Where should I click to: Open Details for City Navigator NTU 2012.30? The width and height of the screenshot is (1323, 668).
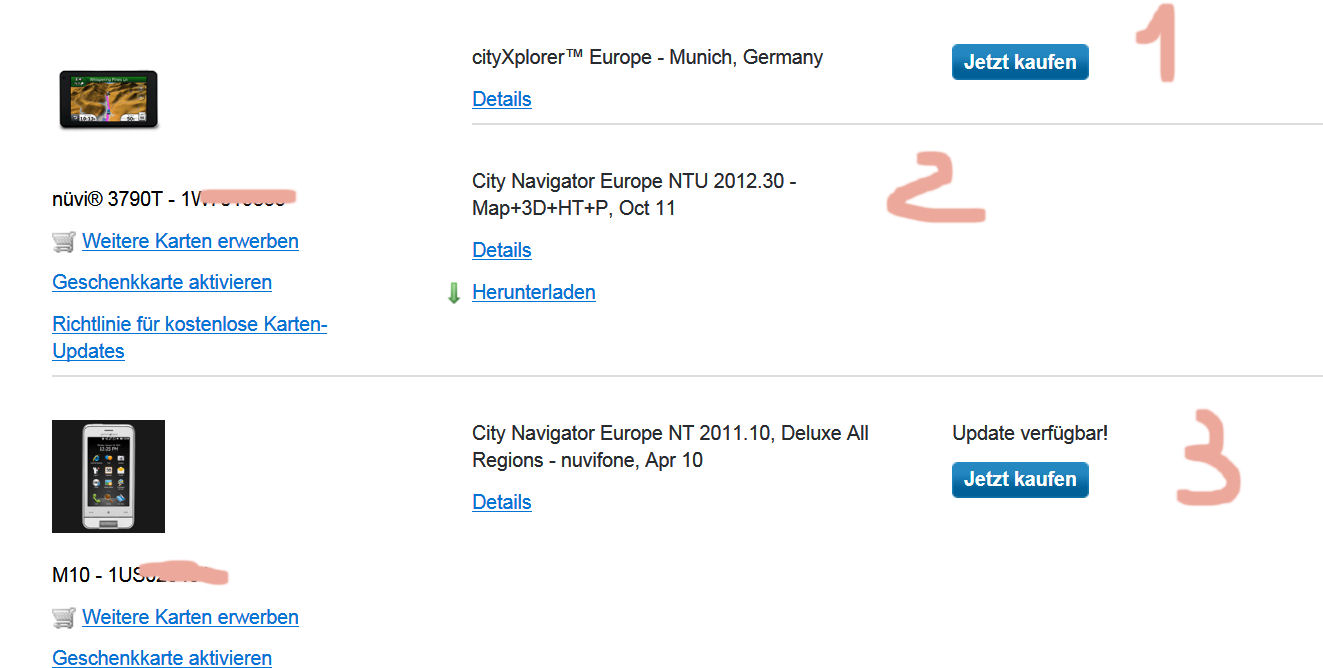pos(502,250)
